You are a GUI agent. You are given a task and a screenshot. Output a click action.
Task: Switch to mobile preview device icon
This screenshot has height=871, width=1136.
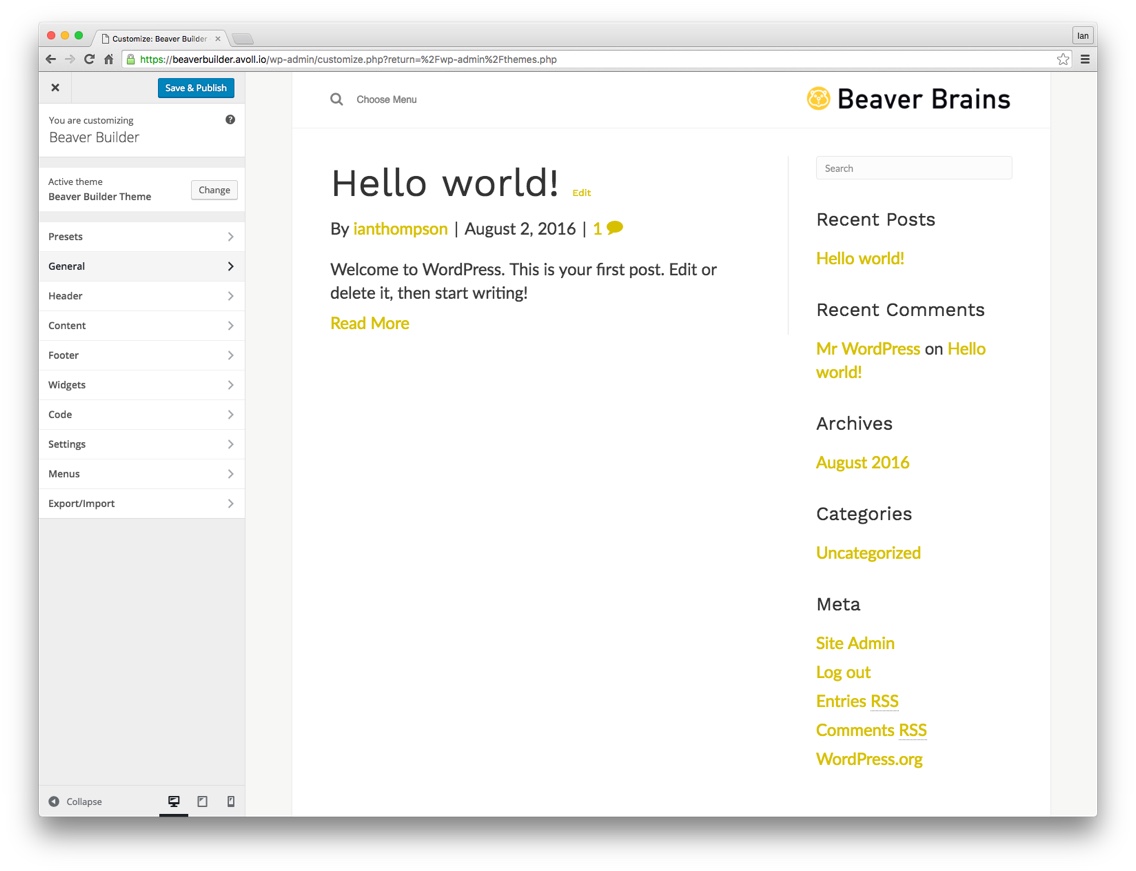point(231,801)
